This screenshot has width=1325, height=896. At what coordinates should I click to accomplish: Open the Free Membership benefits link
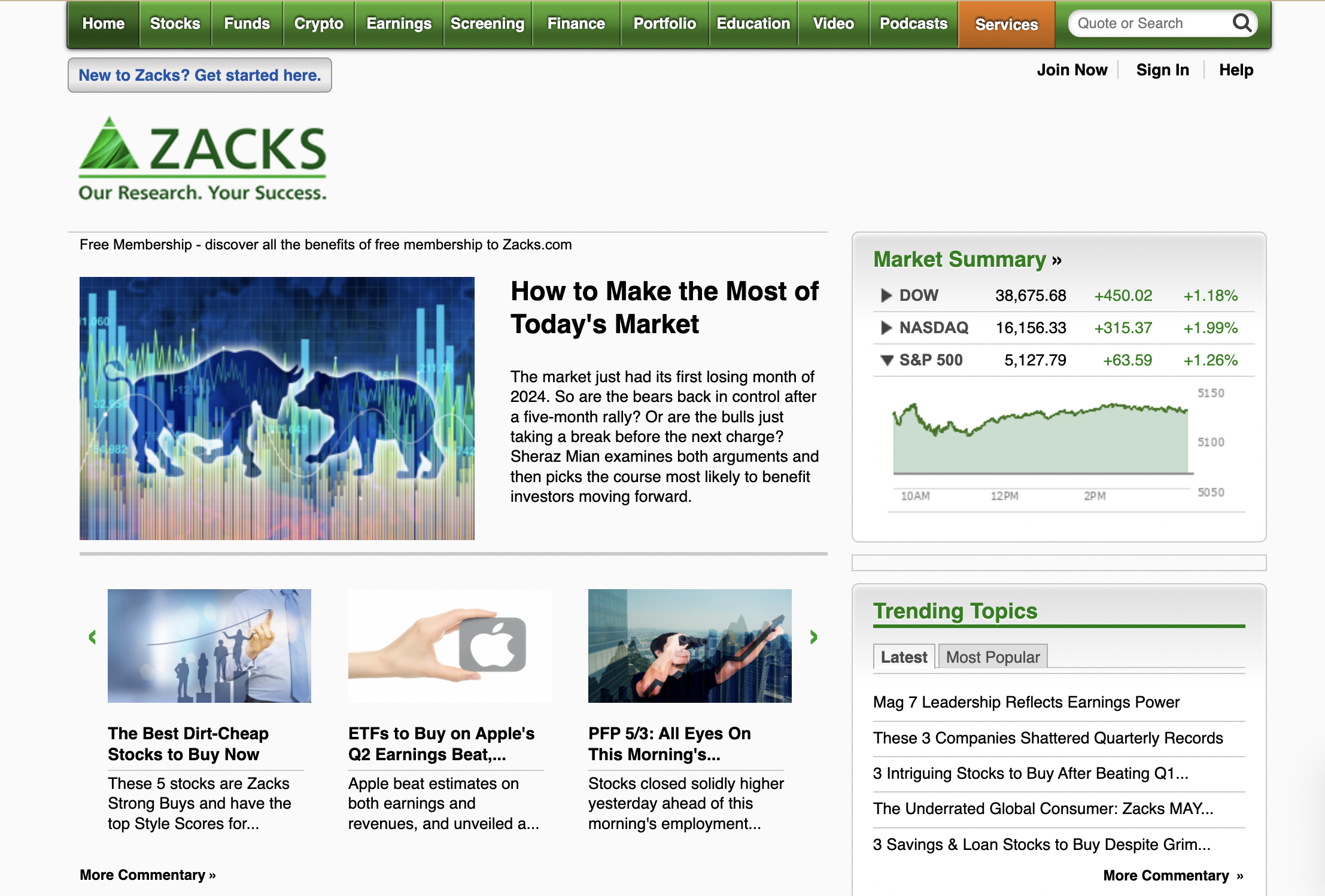(326, 245)
